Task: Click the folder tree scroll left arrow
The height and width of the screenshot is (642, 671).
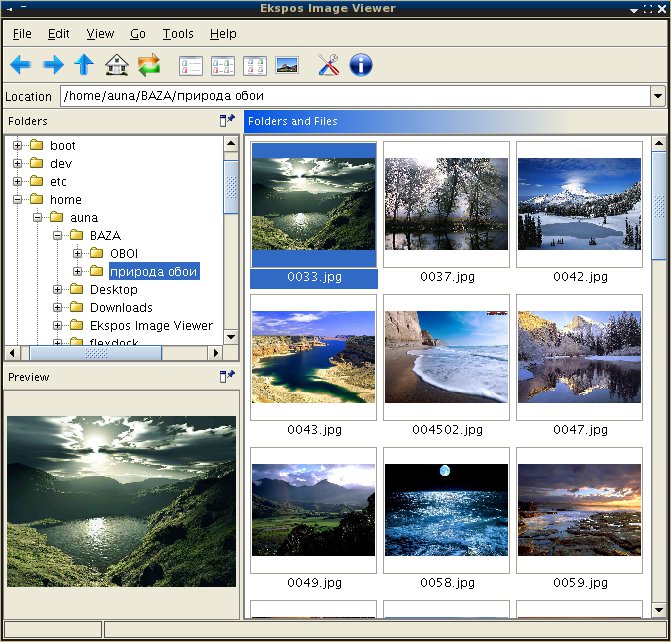Action: coord(12,353)
